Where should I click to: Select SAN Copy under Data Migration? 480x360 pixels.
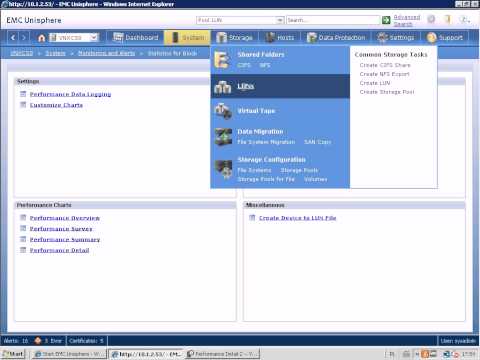317,142
